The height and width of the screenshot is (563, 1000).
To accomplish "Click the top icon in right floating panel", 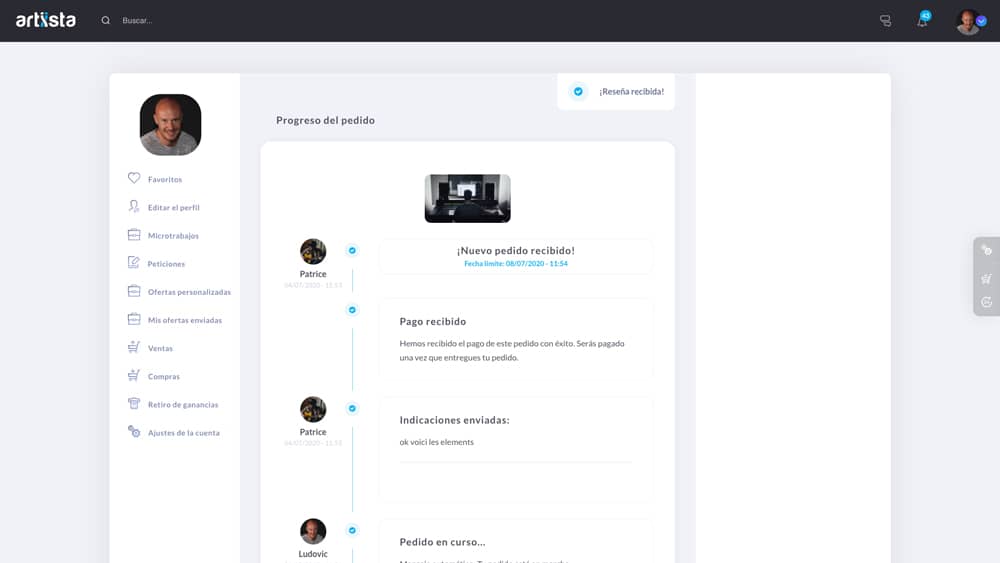I will coord(987,251).
